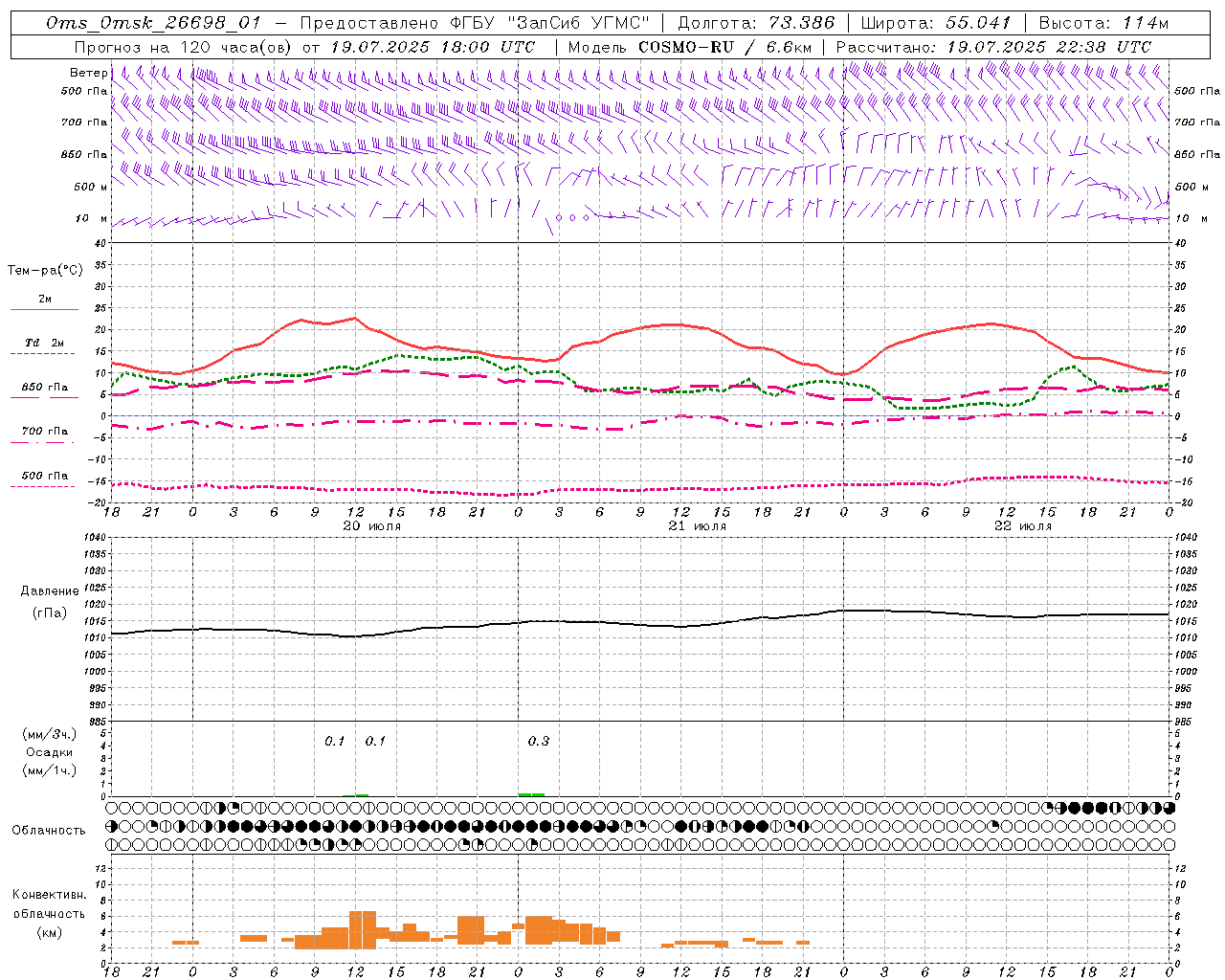Viewport: 1225px width, 980px height.
Task: Click the Облачность row label
Action: (49, 830)
